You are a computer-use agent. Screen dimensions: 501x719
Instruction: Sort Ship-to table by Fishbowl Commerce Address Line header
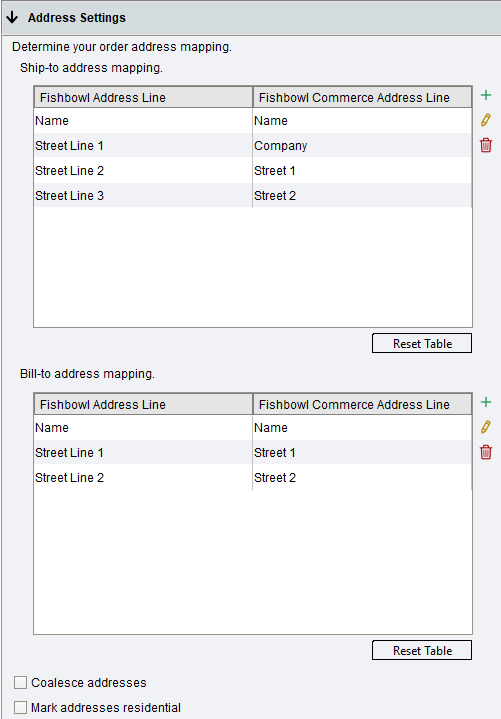[362, 97]
